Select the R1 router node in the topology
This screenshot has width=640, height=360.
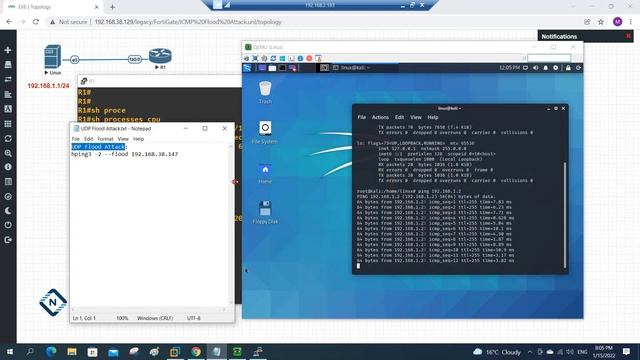(x=160, y=56)
